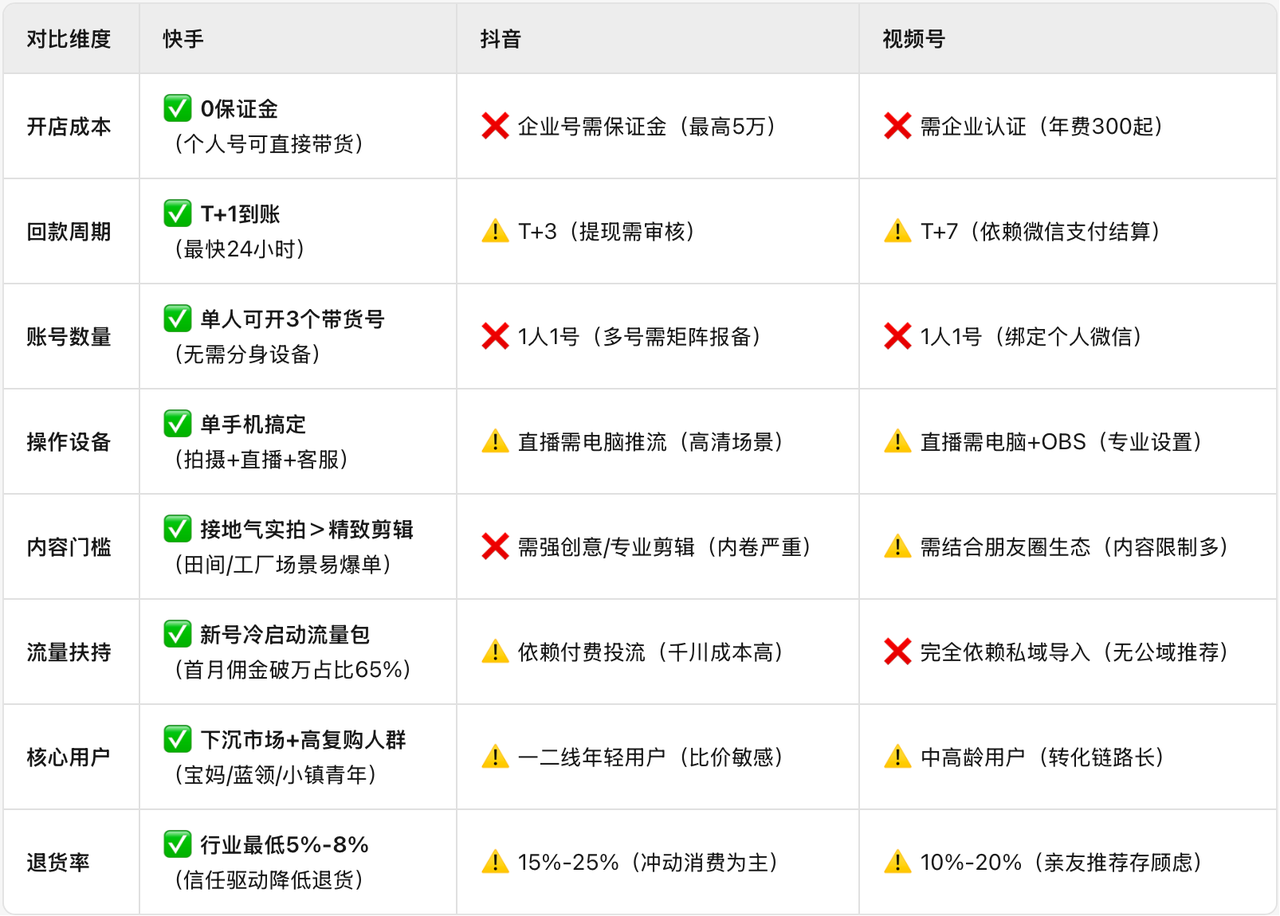This screenshot has width=1280, height=916.
Task: Click the red cross beside 企业号需保证金
Action: tap(495, 127)
